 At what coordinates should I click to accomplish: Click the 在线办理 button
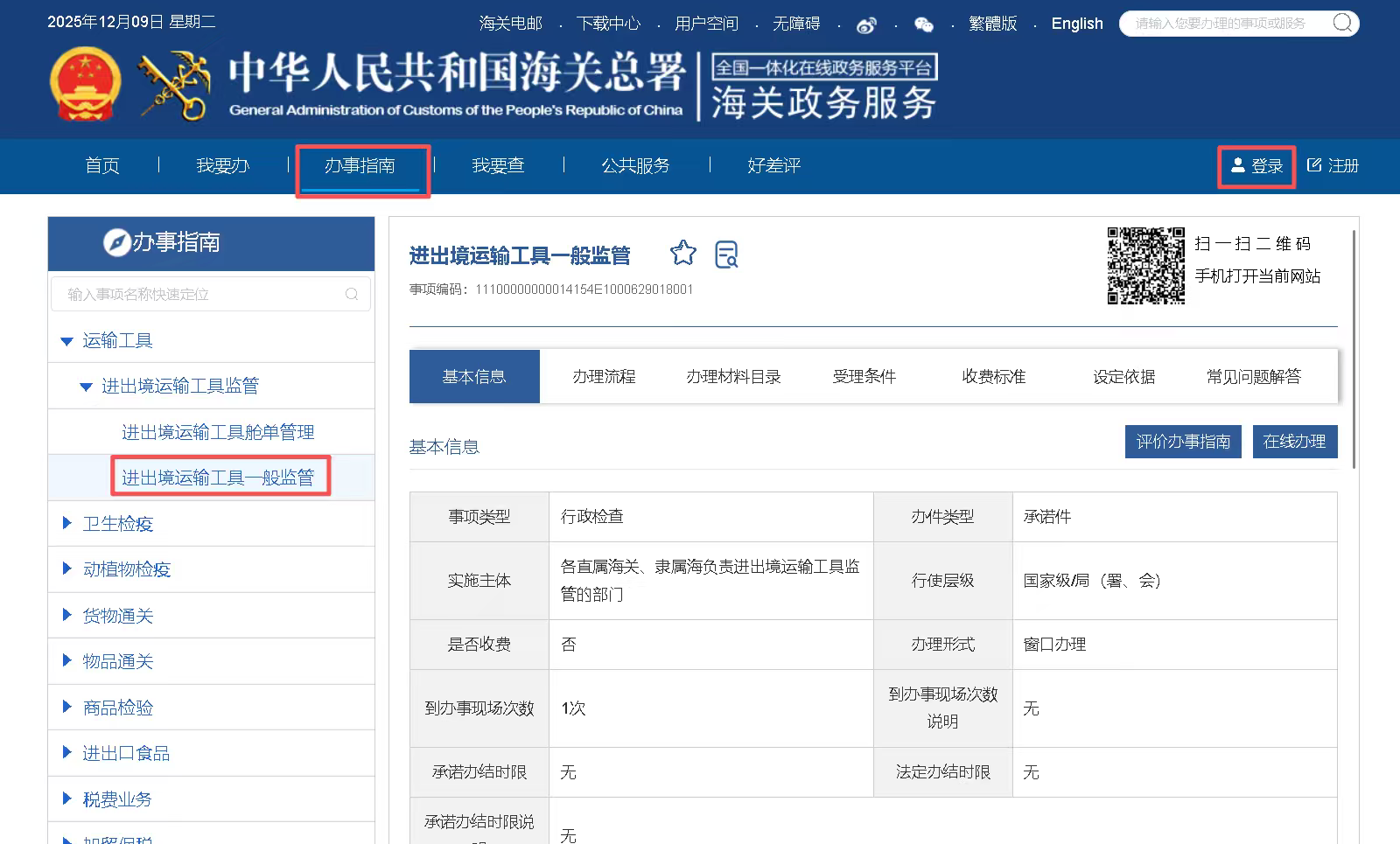point(1295,442)
